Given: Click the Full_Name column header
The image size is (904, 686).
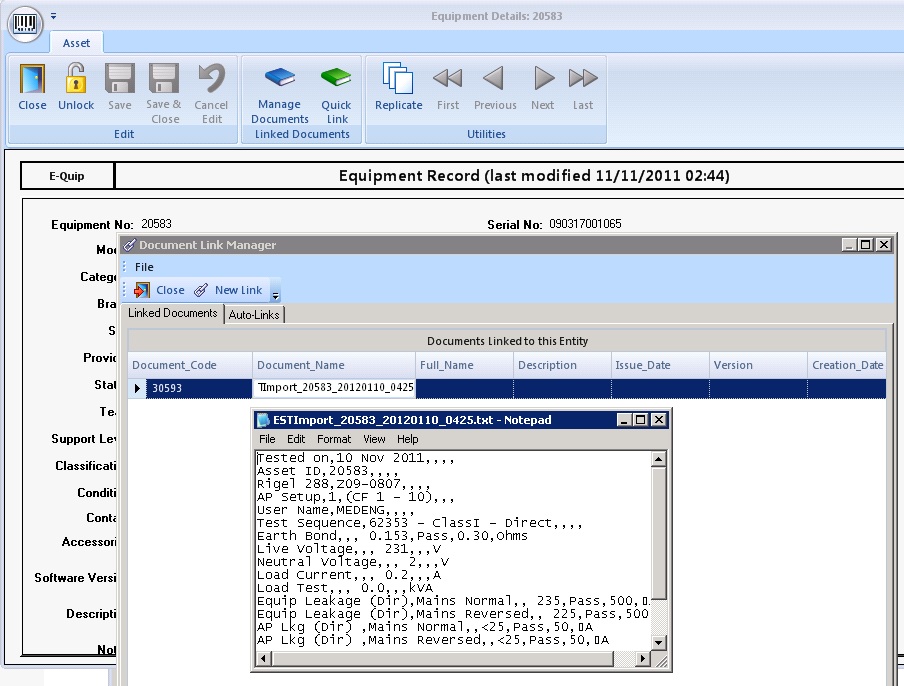Looking at the screenshot, I should (464, 365).
